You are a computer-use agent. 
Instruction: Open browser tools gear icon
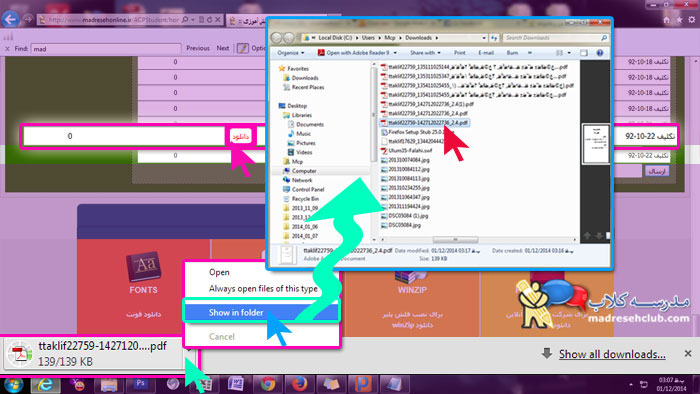[x=692, y=20]
